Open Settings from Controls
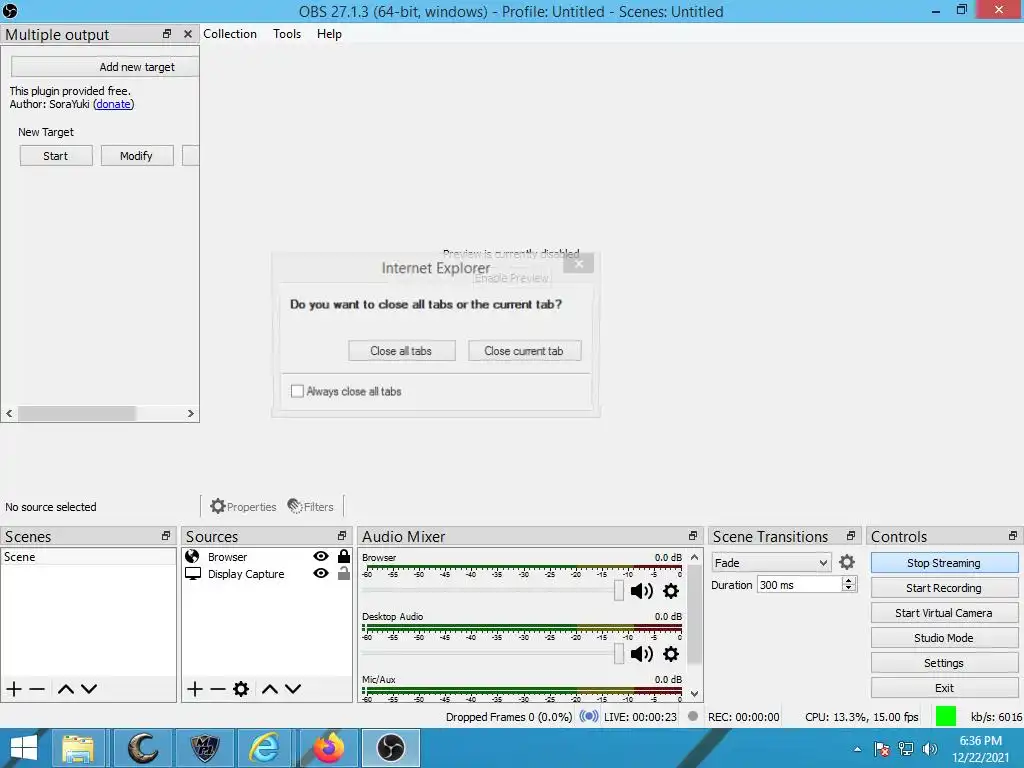 point(944,663)
